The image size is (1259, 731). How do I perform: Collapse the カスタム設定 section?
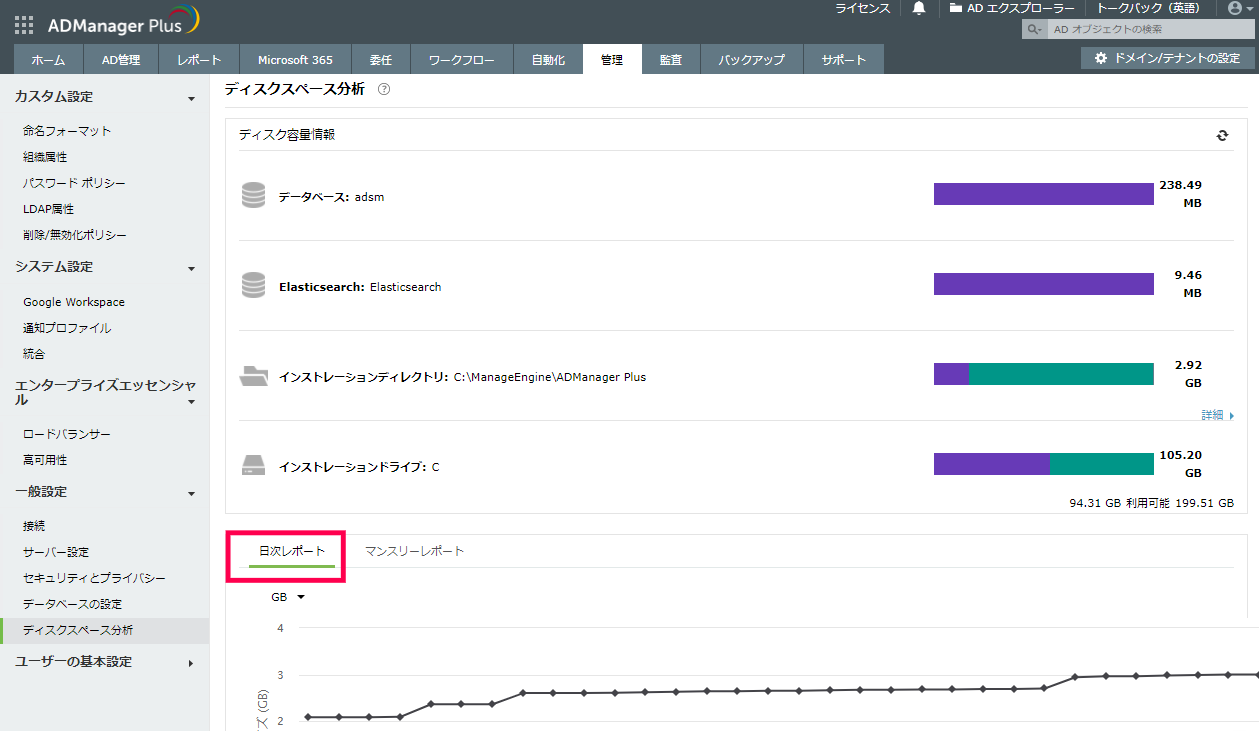coord(191,98)
